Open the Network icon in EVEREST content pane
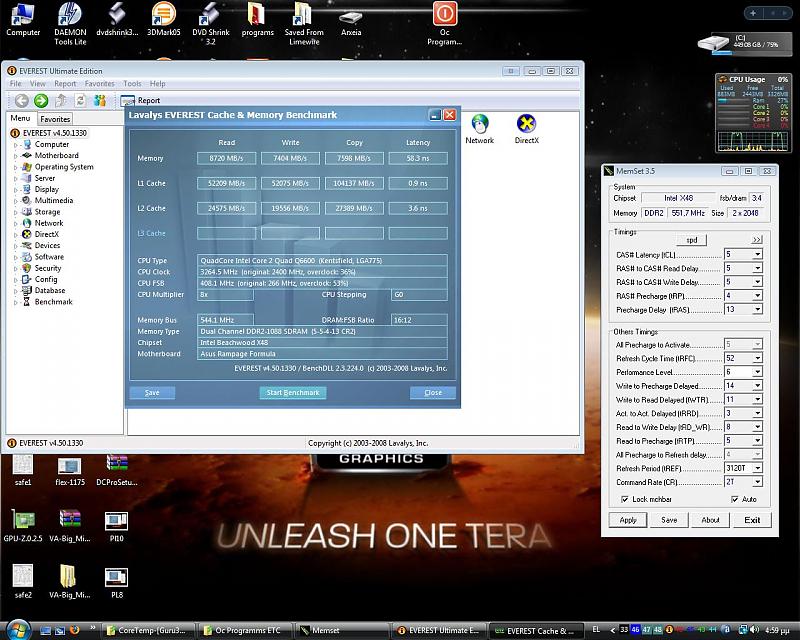This screenshot has width=800, height=640. pyautogui.click(x=480, y=129)
